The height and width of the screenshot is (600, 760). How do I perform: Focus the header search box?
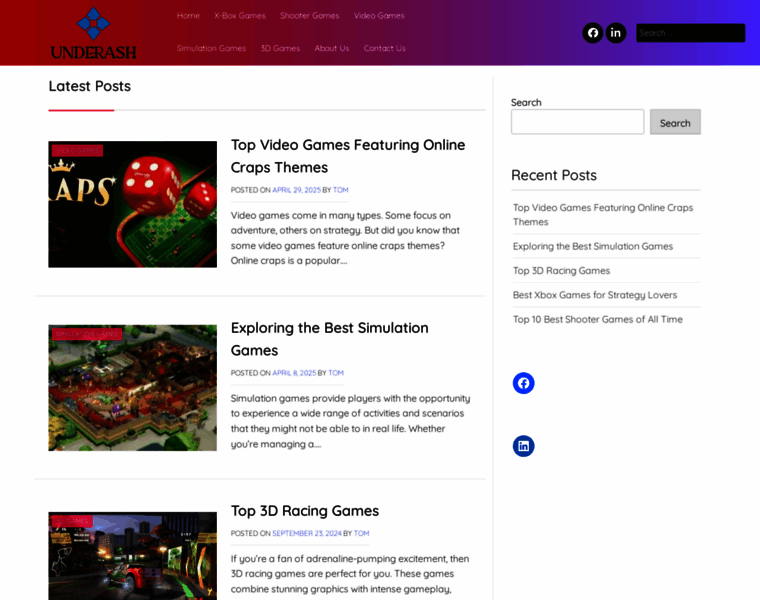point(691,33)
